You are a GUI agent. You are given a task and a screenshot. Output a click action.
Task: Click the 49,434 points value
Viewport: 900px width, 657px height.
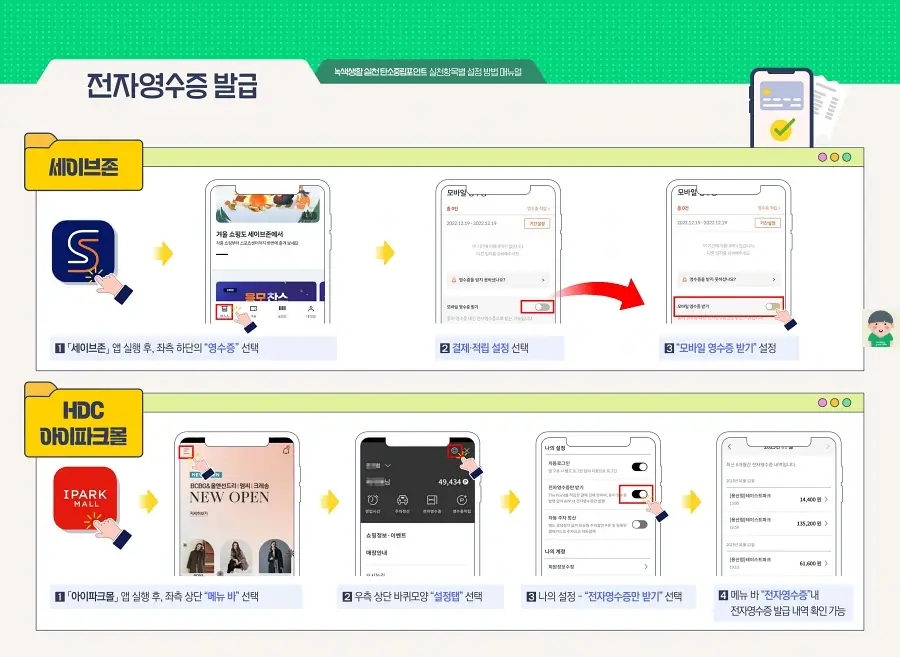click(449, 482)
